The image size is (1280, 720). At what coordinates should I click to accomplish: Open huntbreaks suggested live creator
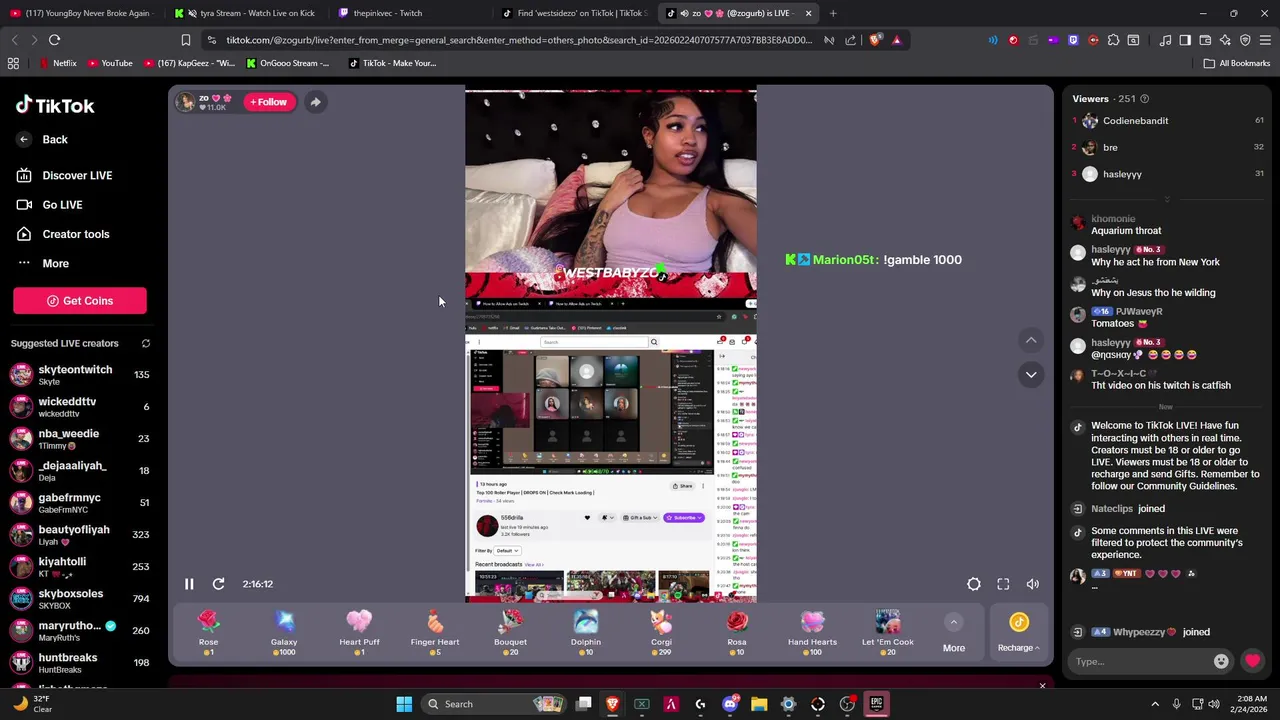80,663
